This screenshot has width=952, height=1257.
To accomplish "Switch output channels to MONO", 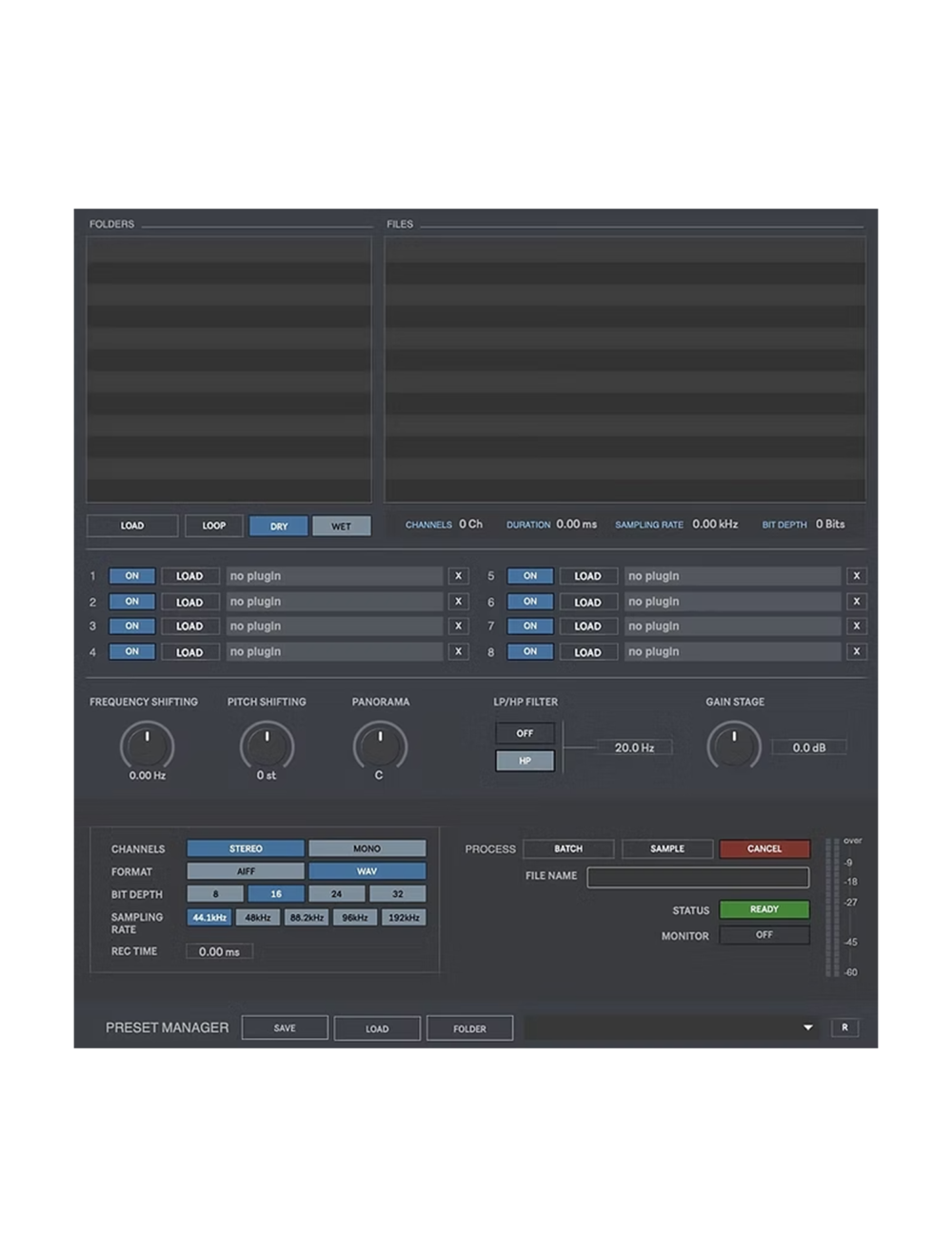I will (368, 848).
